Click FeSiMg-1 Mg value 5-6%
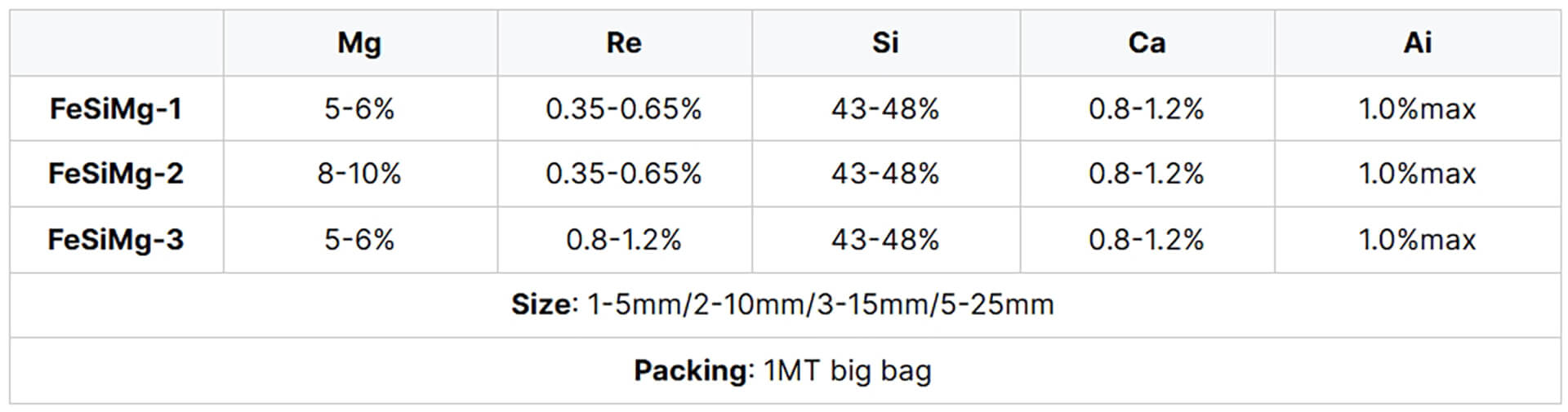Screen dimensions: 1568x412 pos(359,109)
